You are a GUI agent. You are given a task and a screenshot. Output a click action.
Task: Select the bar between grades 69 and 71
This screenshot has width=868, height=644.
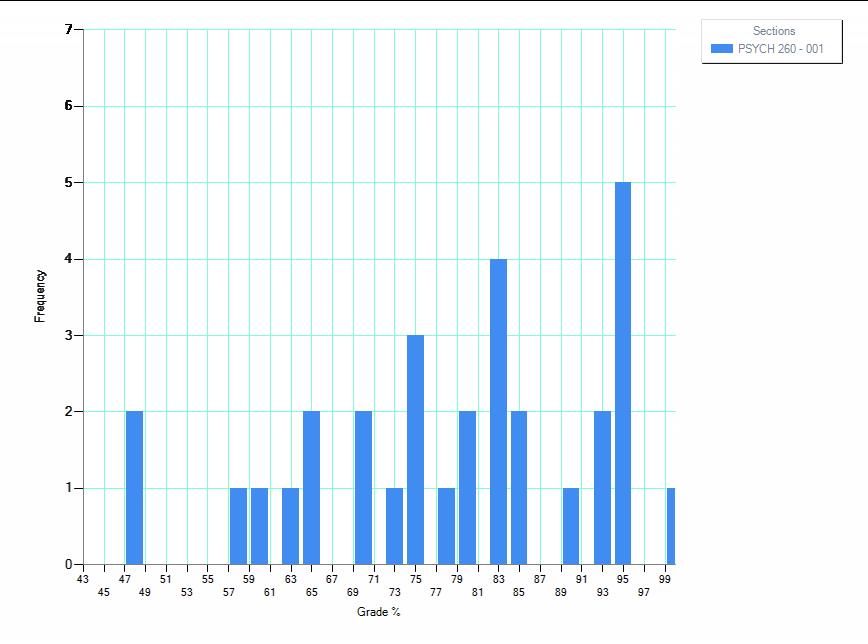pyautogui.click(x=363, y=488)
